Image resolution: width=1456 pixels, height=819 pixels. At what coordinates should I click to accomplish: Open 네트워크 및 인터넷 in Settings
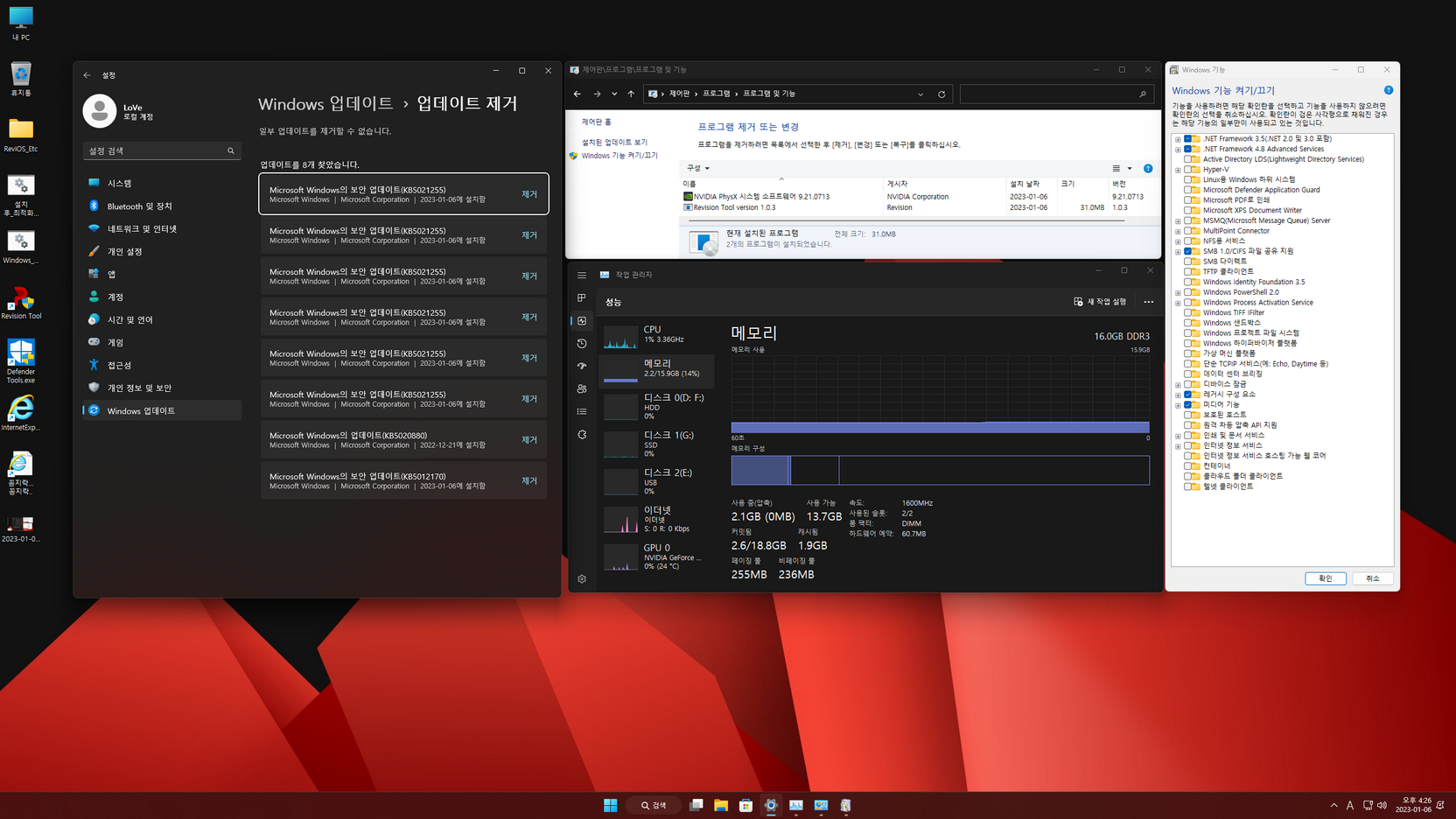coord(162,228)
